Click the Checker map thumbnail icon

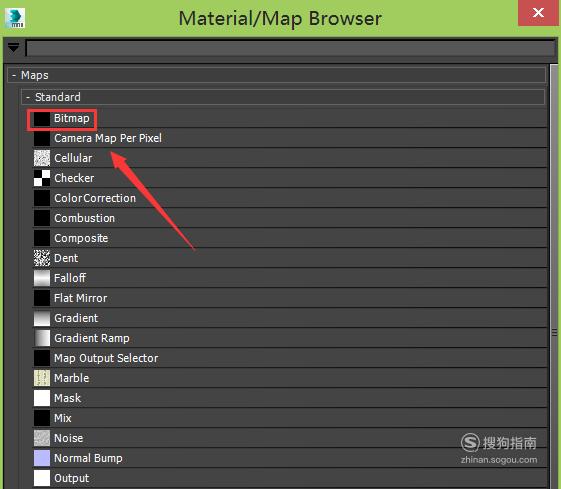[42, 178]
